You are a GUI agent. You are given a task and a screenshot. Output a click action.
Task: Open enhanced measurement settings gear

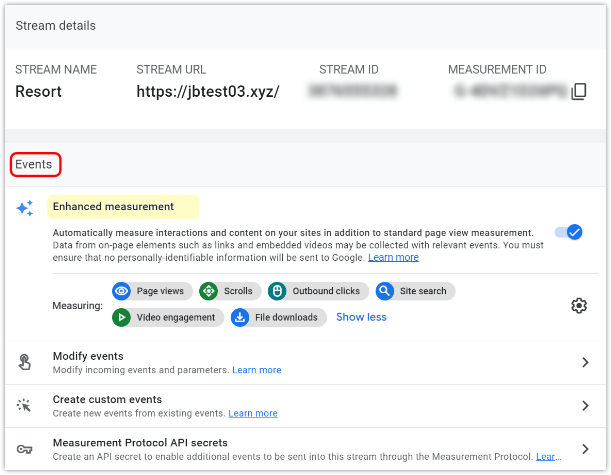pos(578,305)
